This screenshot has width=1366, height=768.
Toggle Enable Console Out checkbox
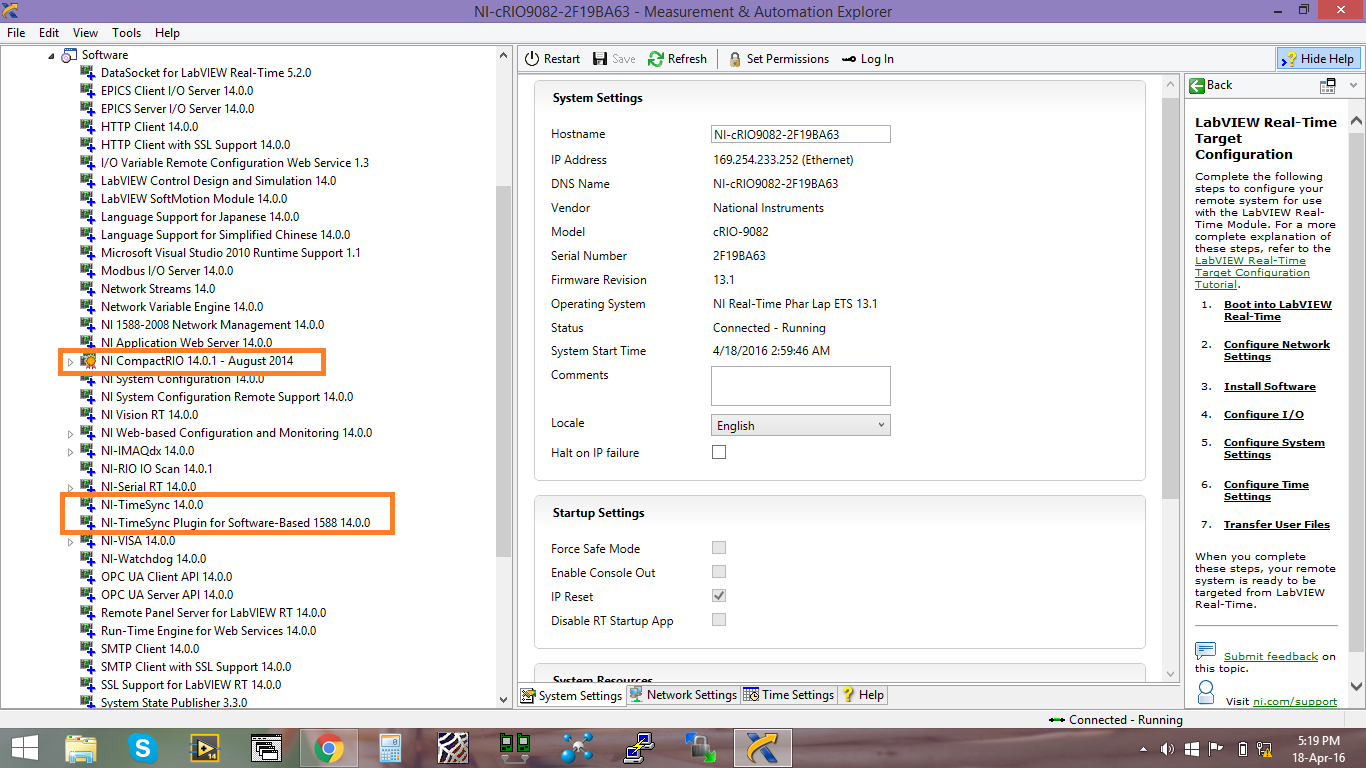[719, 572]
